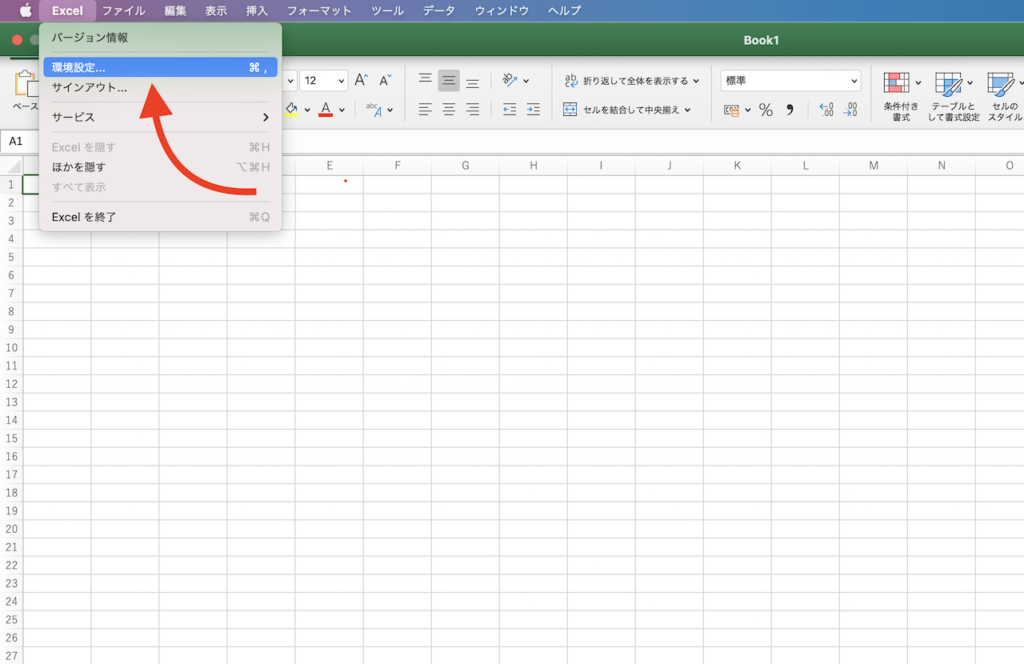Decrease font size with the small A icon

click(385, 81)
